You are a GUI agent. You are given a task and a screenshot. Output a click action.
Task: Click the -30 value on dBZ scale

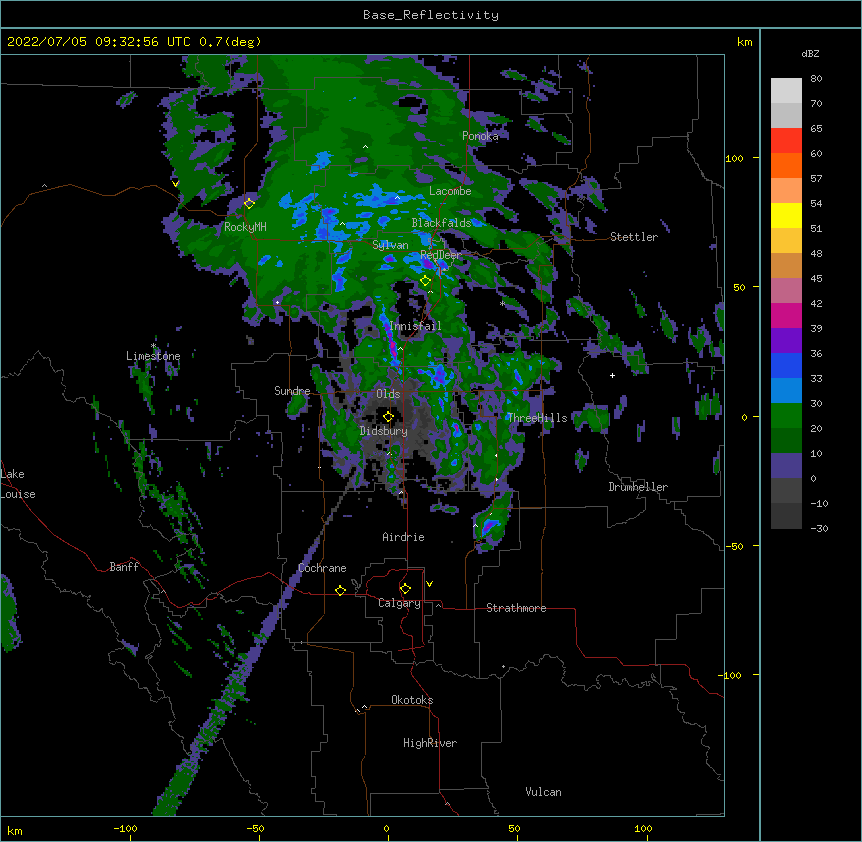click(819, 528)
